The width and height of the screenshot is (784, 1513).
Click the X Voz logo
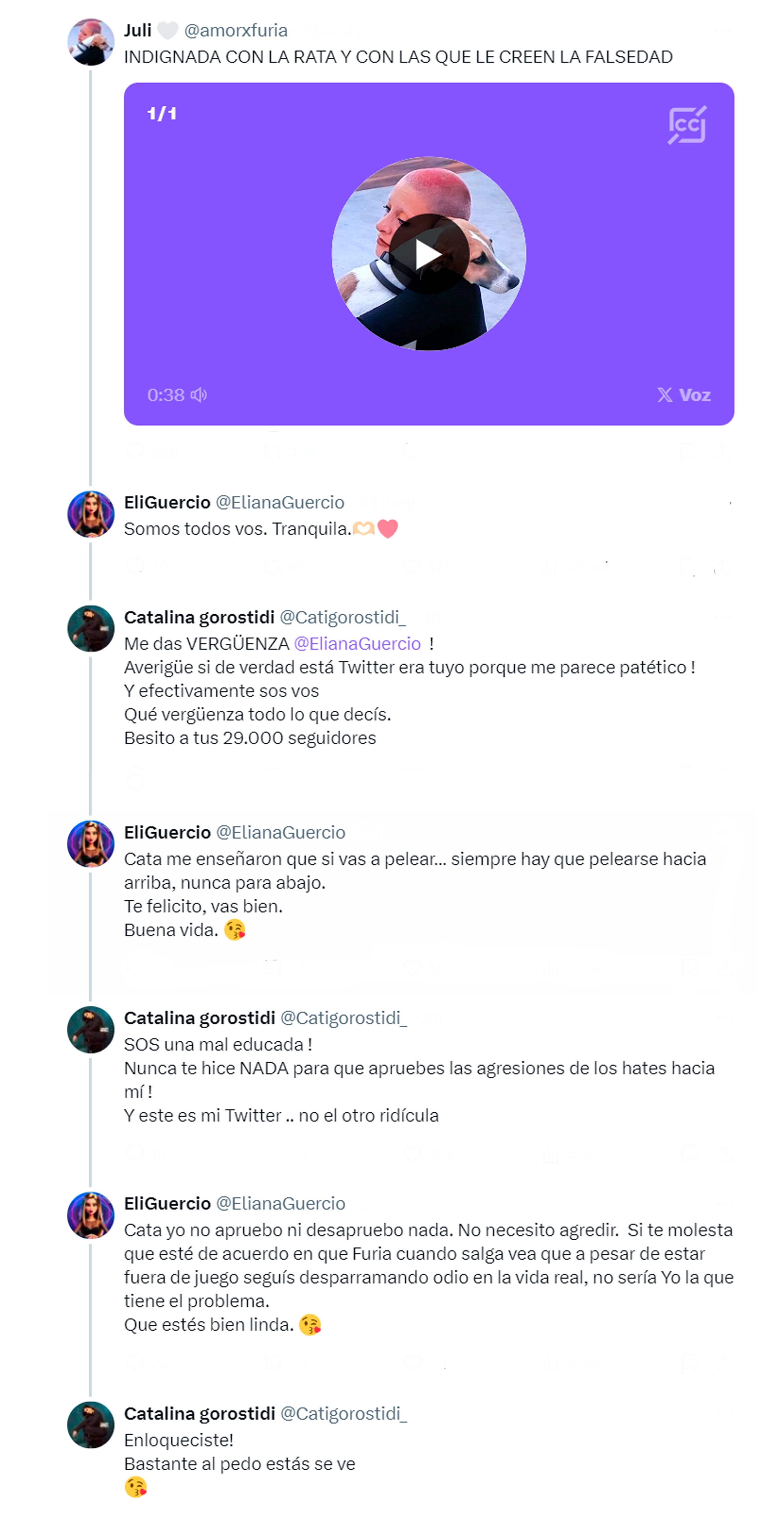pyautogui.click(x=683, y=395)
